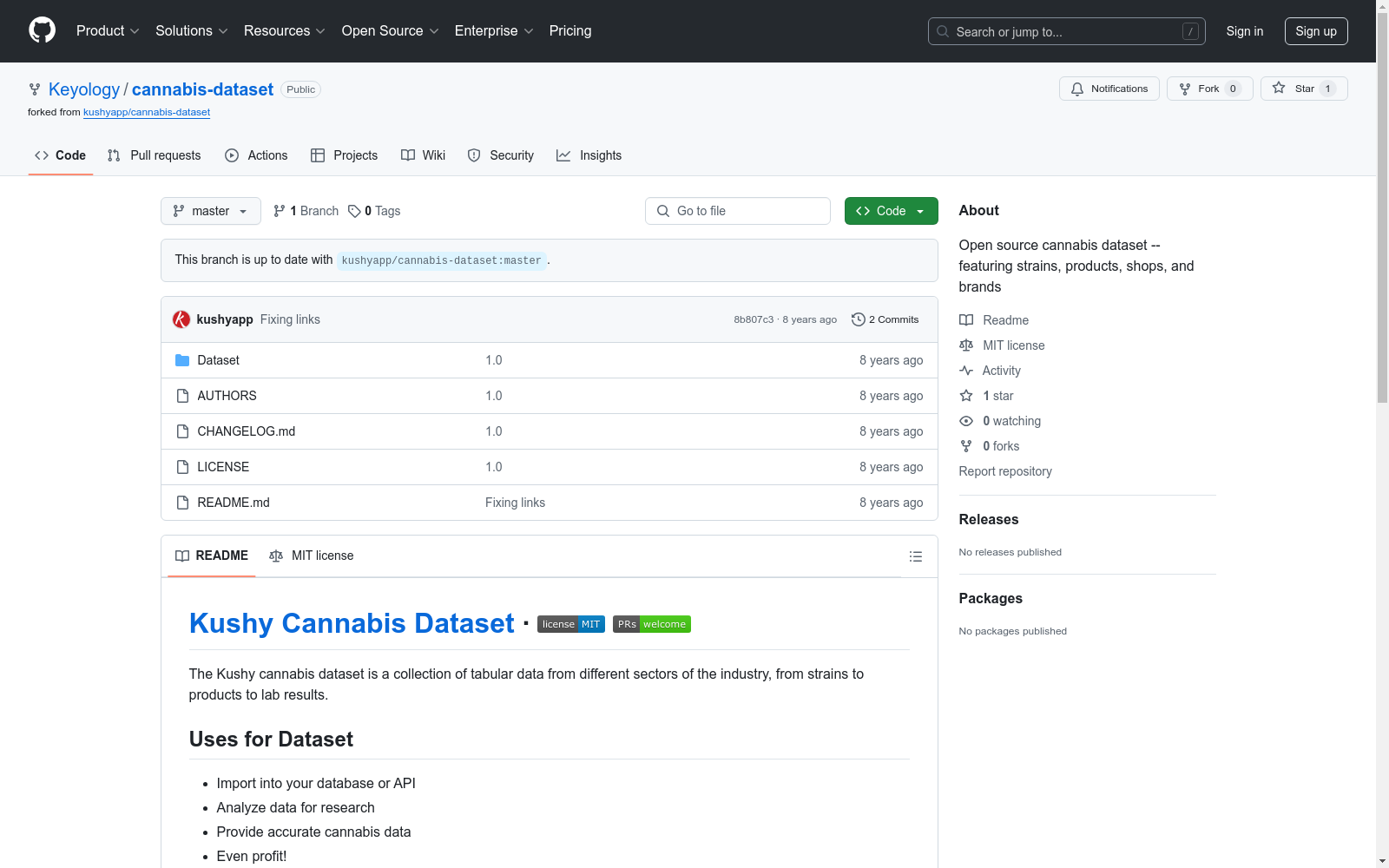
Task: Click the file icon next to AUTHORS
Action: (x=182, y=396)
